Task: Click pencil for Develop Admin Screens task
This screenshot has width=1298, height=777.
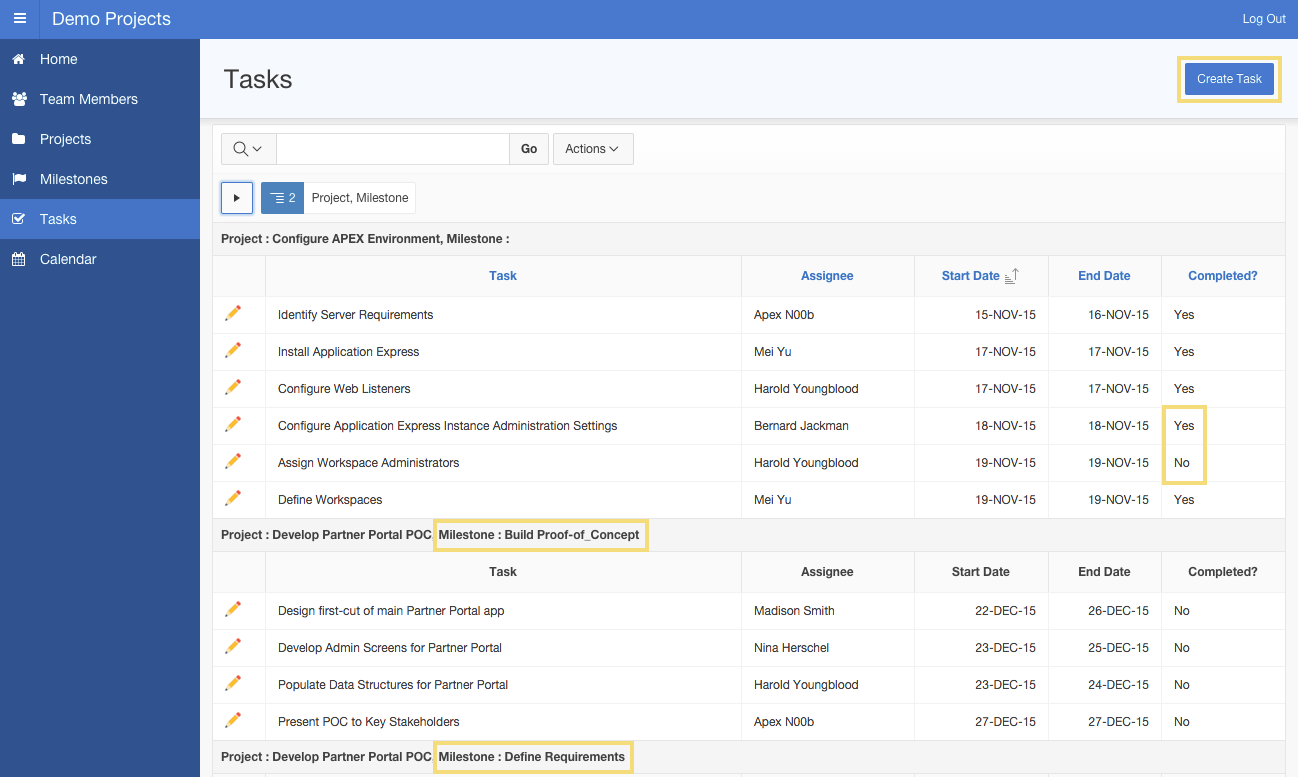Action: (233, 647)
